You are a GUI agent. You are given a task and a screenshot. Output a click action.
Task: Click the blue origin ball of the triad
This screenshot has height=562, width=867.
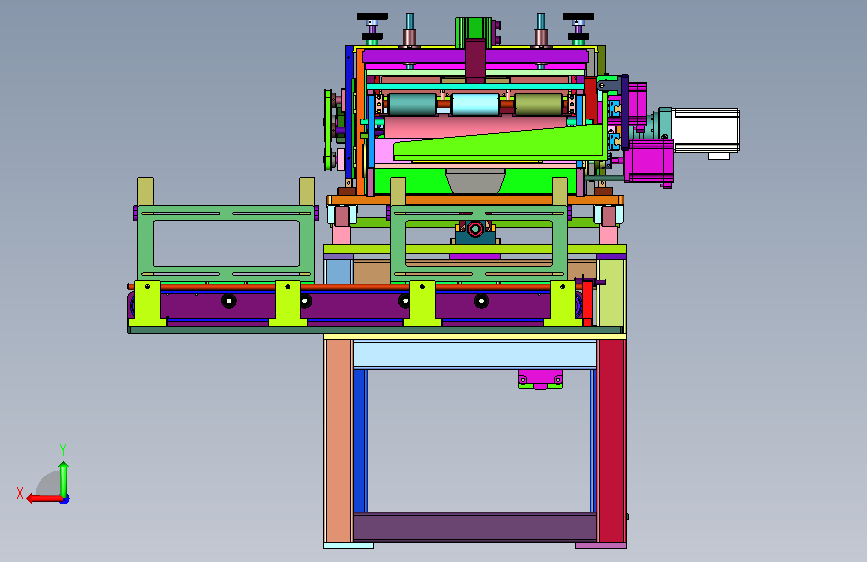[x=65, y=499]
